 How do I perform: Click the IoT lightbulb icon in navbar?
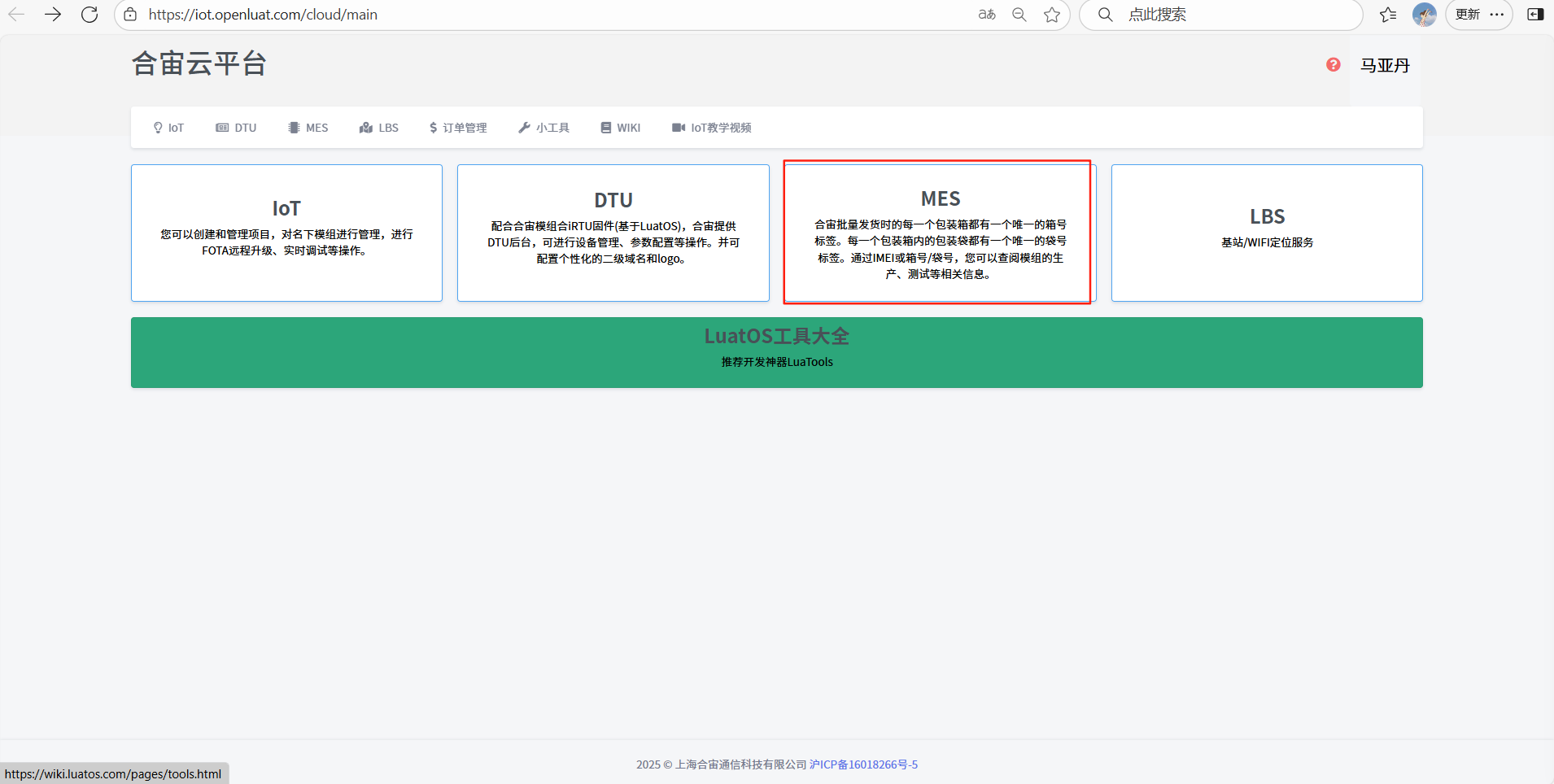click(158, 128)
